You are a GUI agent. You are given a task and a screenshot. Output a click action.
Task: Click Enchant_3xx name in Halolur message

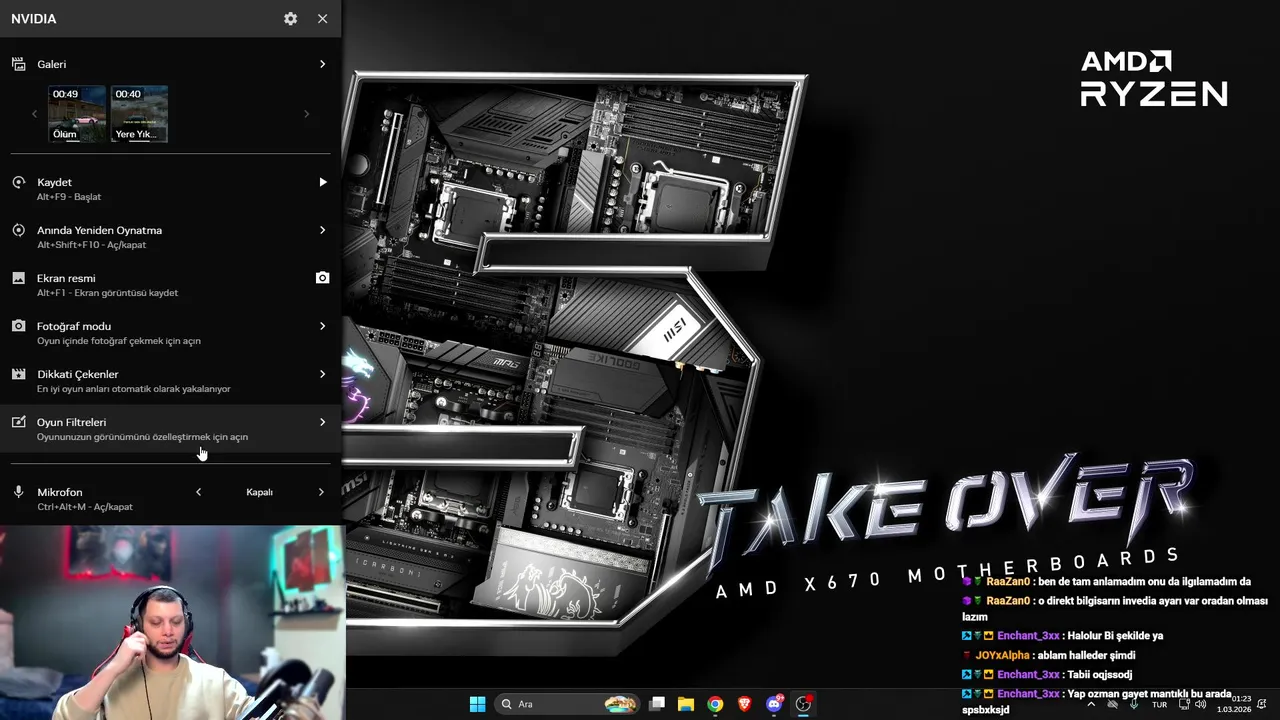click(1028, 636)
